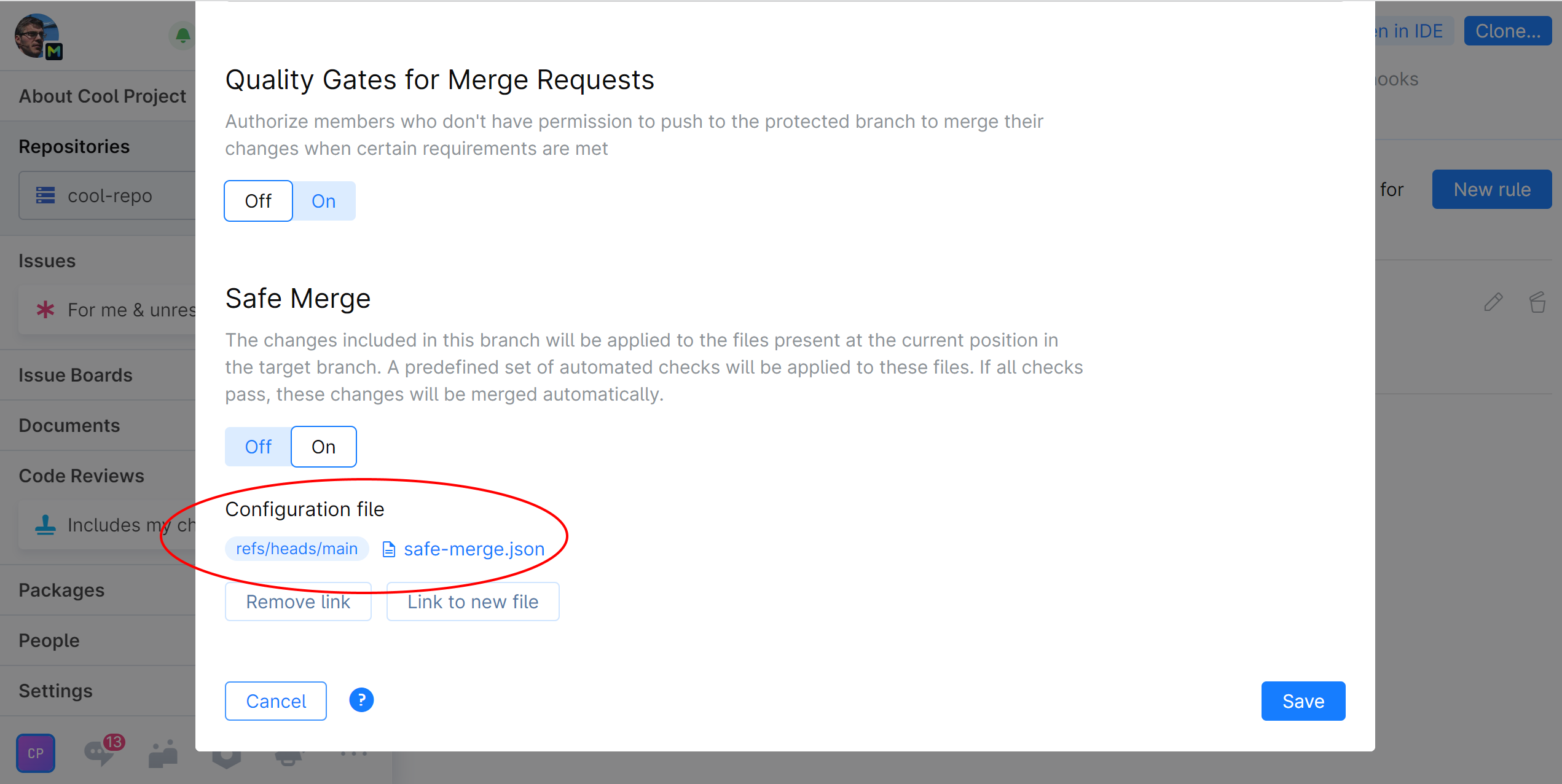Save the branch settings
Image resolution: width=1562 pixels, height=784 pixels.
point(1303,701)
